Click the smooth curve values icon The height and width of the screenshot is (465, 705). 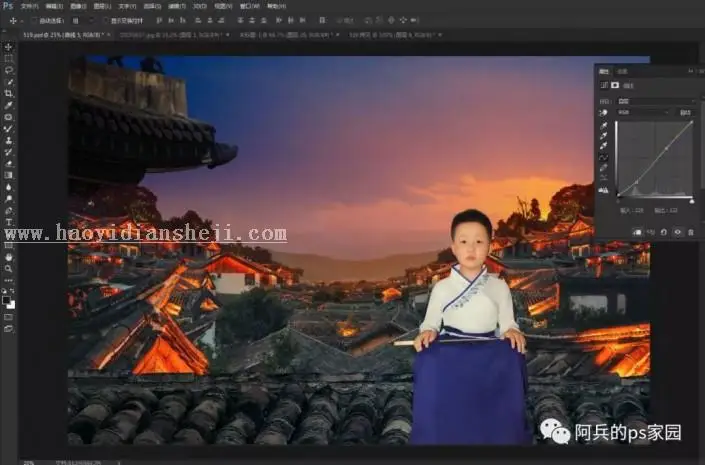click(x=603, y=178)
